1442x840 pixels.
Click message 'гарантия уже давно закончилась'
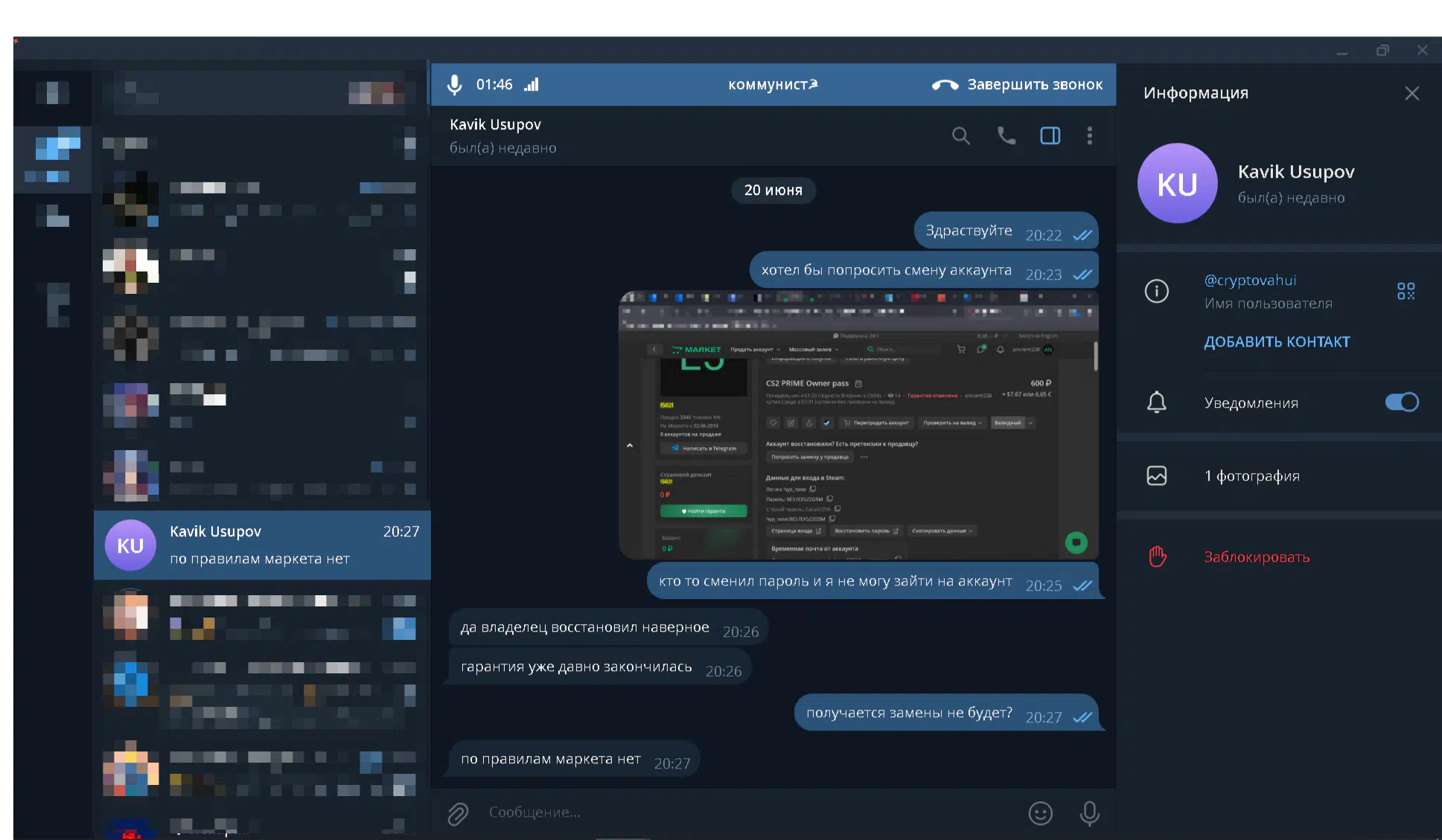pos(600,667)
